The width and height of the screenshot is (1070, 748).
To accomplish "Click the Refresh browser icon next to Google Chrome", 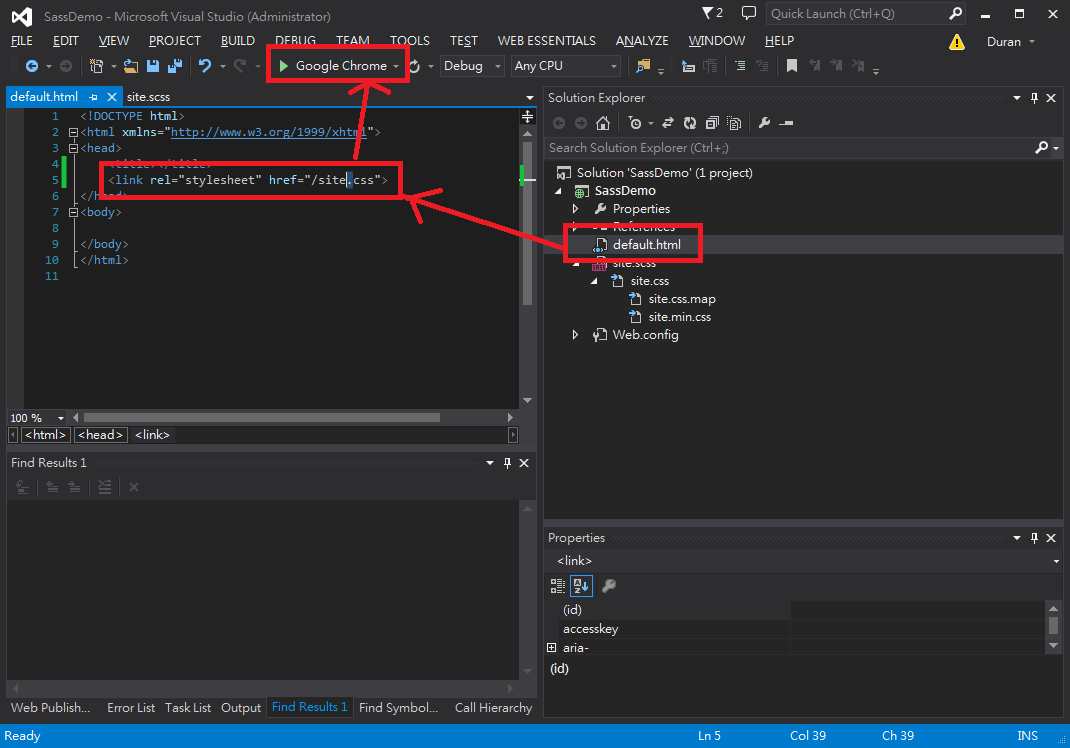I will click(415, 66).
